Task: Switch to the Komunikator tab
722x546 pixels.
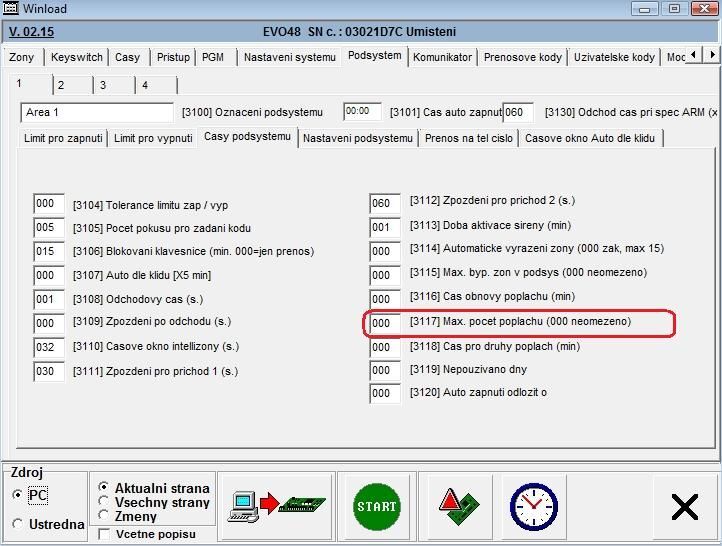Action: (x=442, y=57)
